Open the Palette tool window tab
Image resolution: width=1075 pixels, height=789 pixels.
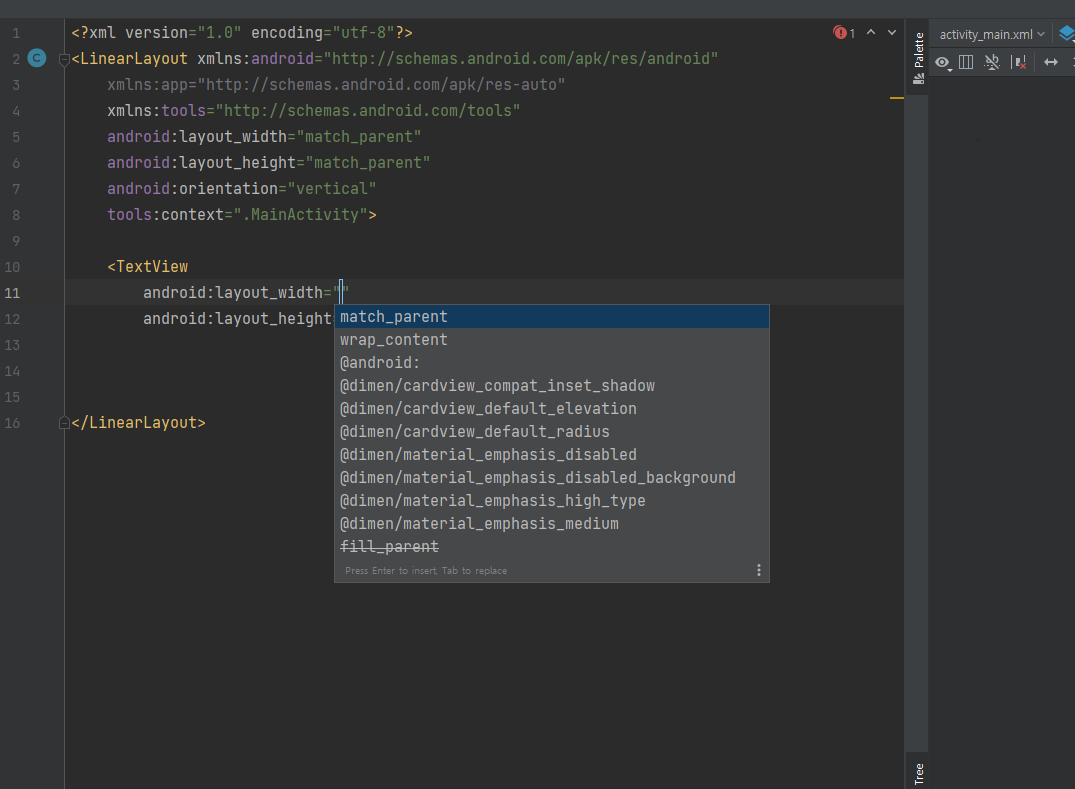pyautogui.click(x=919, y=58)
